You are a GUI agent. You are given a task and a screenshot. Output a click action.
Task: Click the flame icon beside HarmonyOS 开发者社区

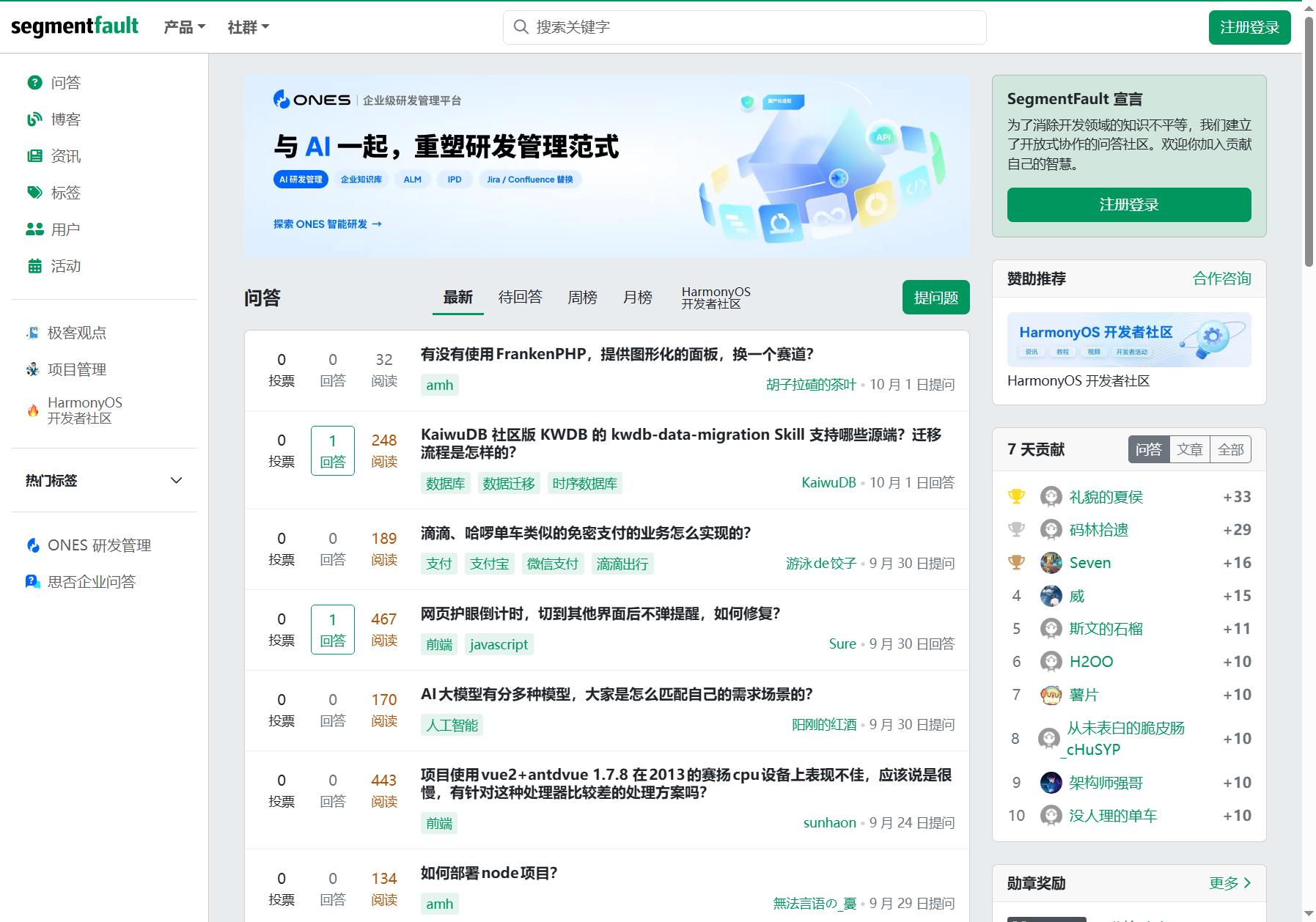[x=32, y=410]
